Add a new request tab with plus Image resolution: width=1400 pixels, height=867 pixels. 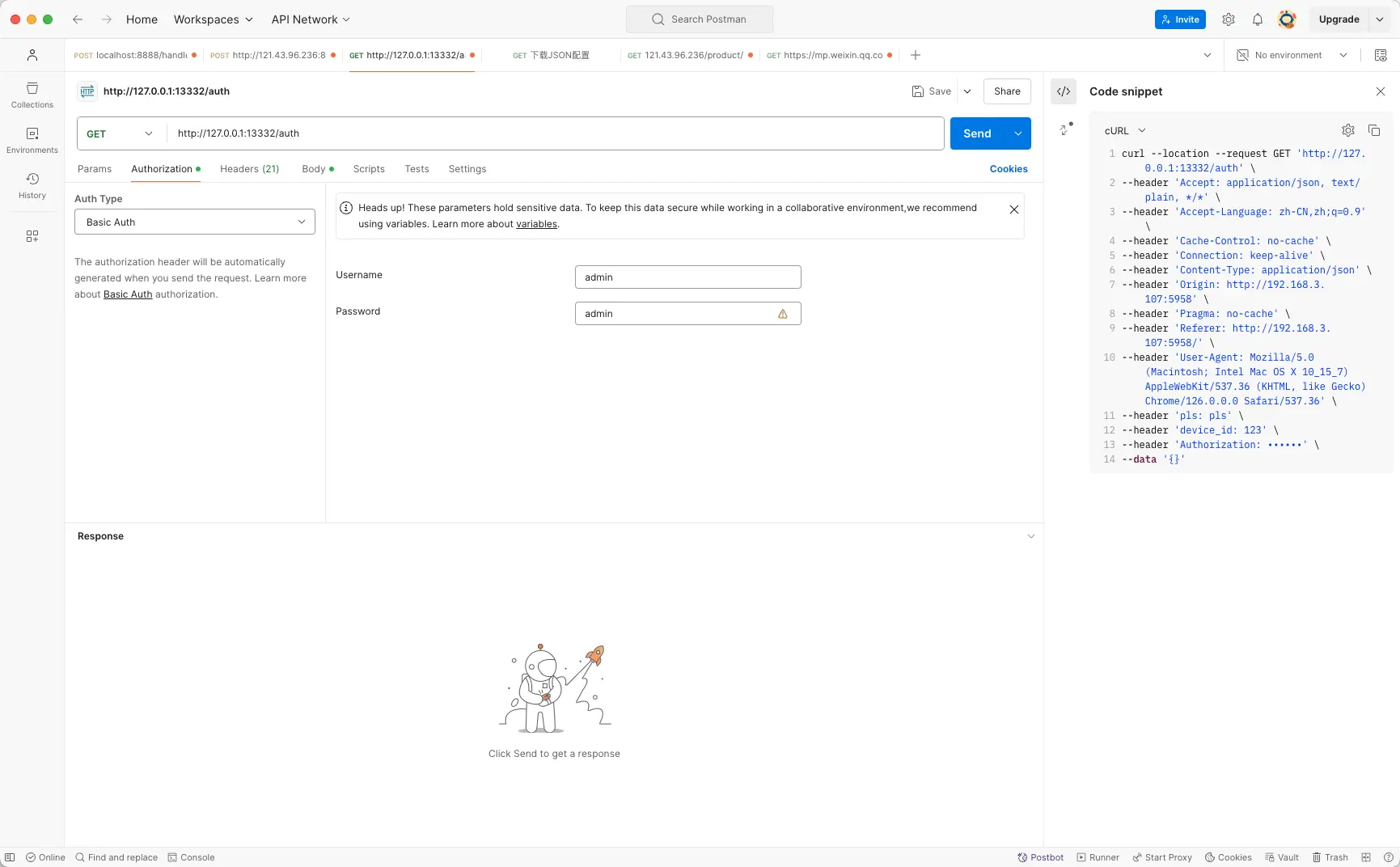point(916,55)
